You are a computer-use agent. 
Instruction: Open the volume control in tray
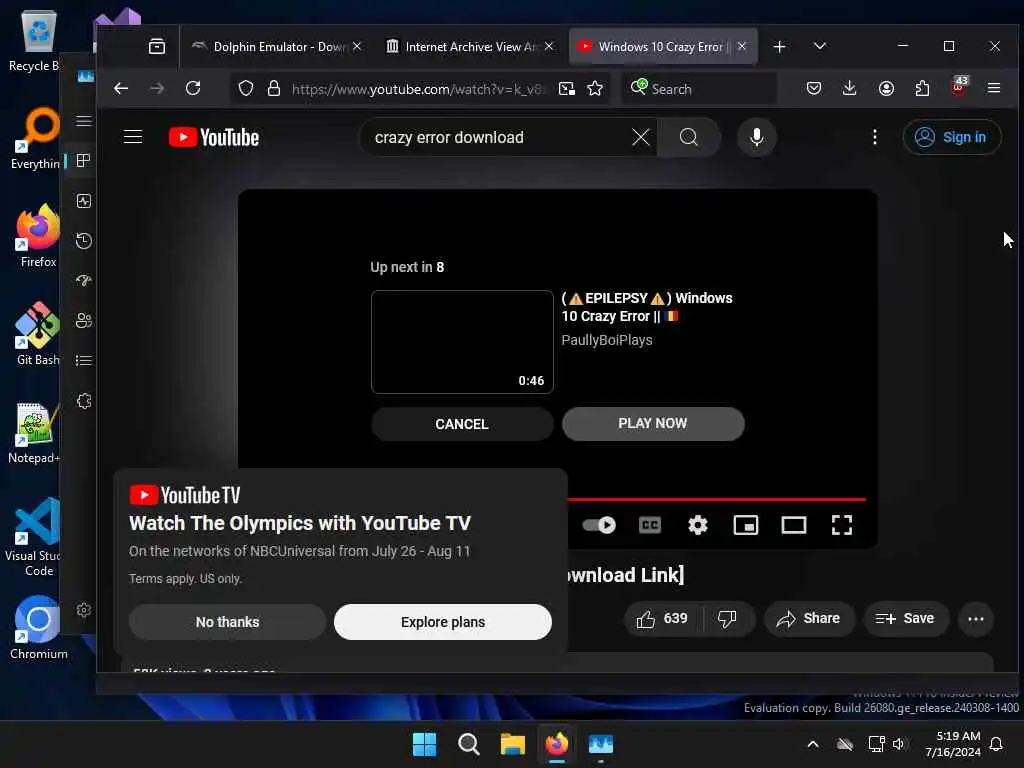click(899, 744)
